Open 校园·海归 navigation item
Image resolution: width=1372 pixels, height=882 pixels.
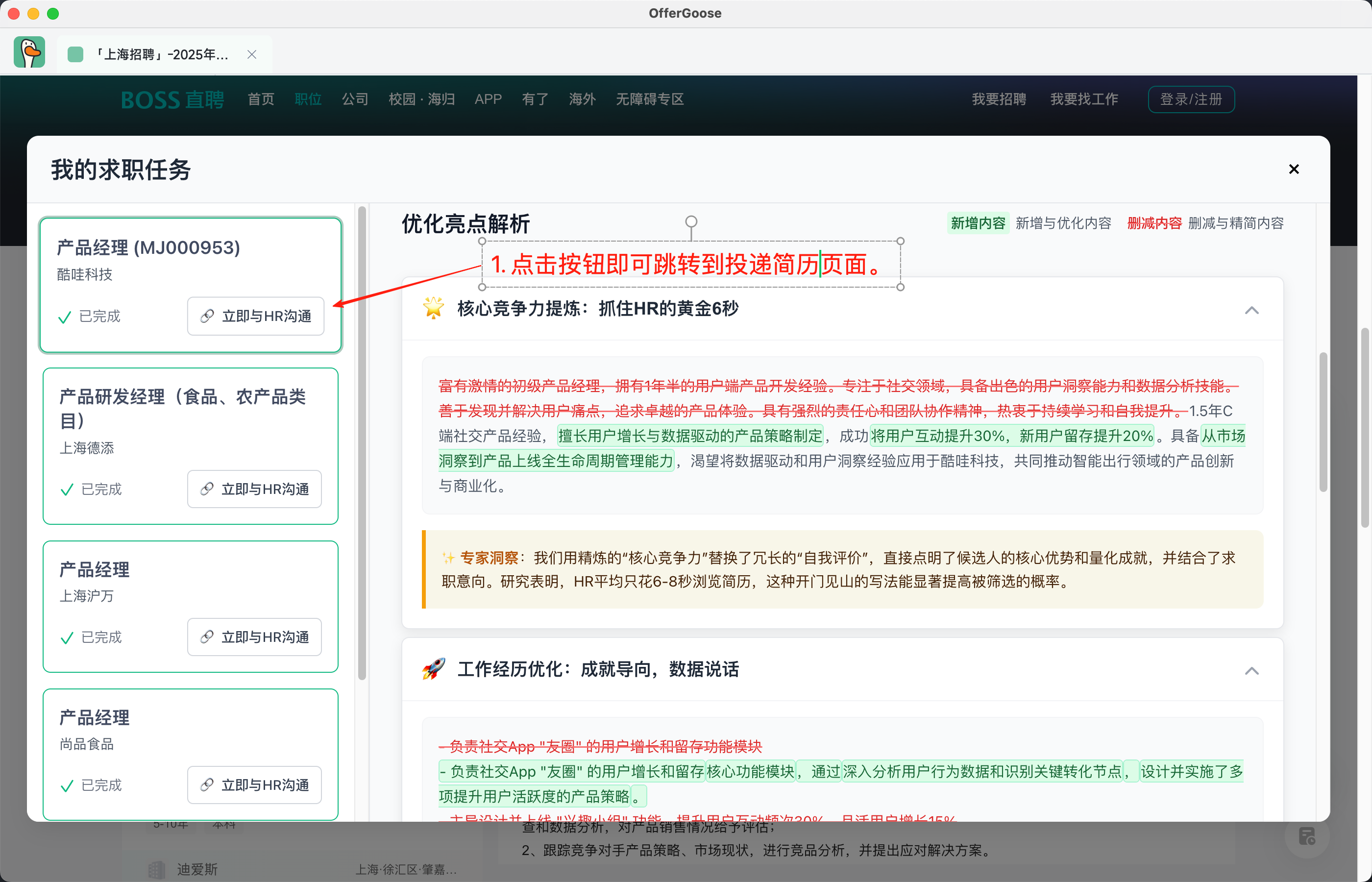click(421, 99)
